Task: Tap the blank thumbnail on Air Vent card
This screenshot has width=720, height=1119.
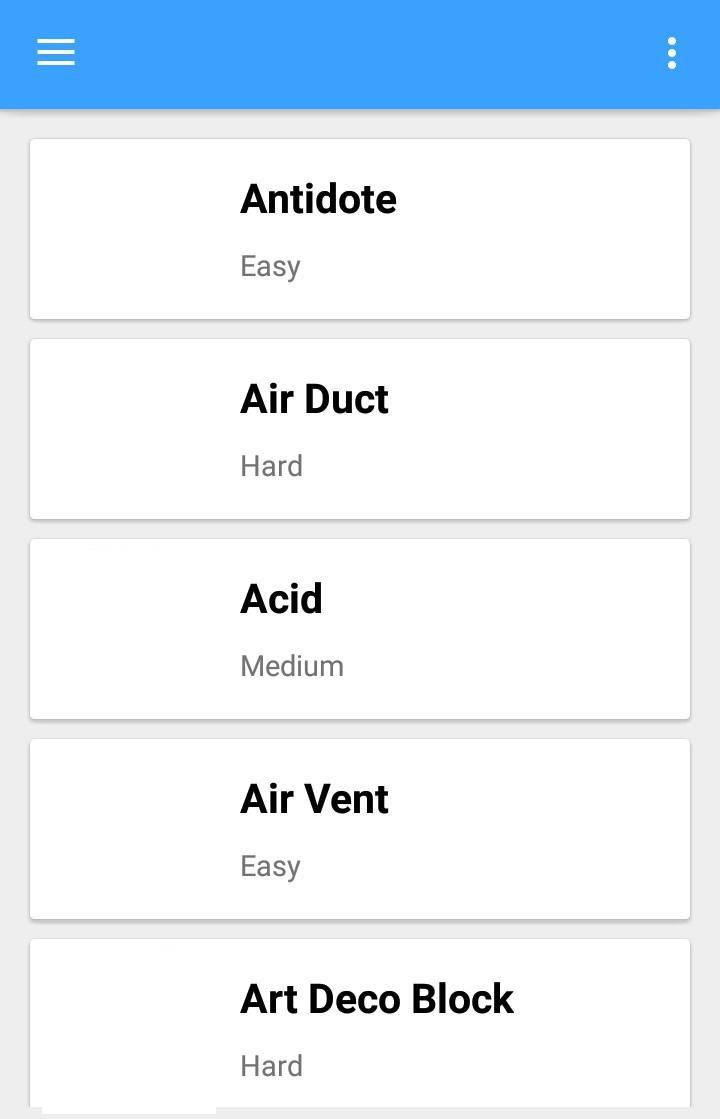Action: 130,829
